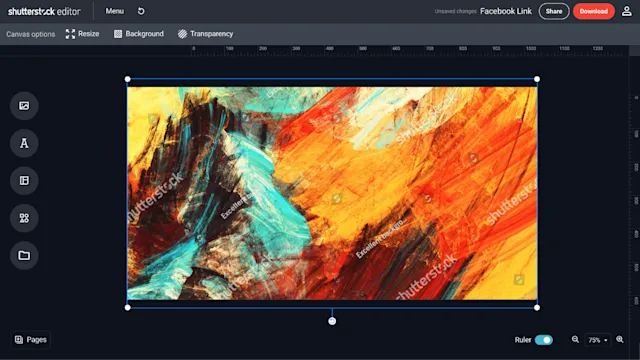Open the Images panel in sidebar

(24, 106)
